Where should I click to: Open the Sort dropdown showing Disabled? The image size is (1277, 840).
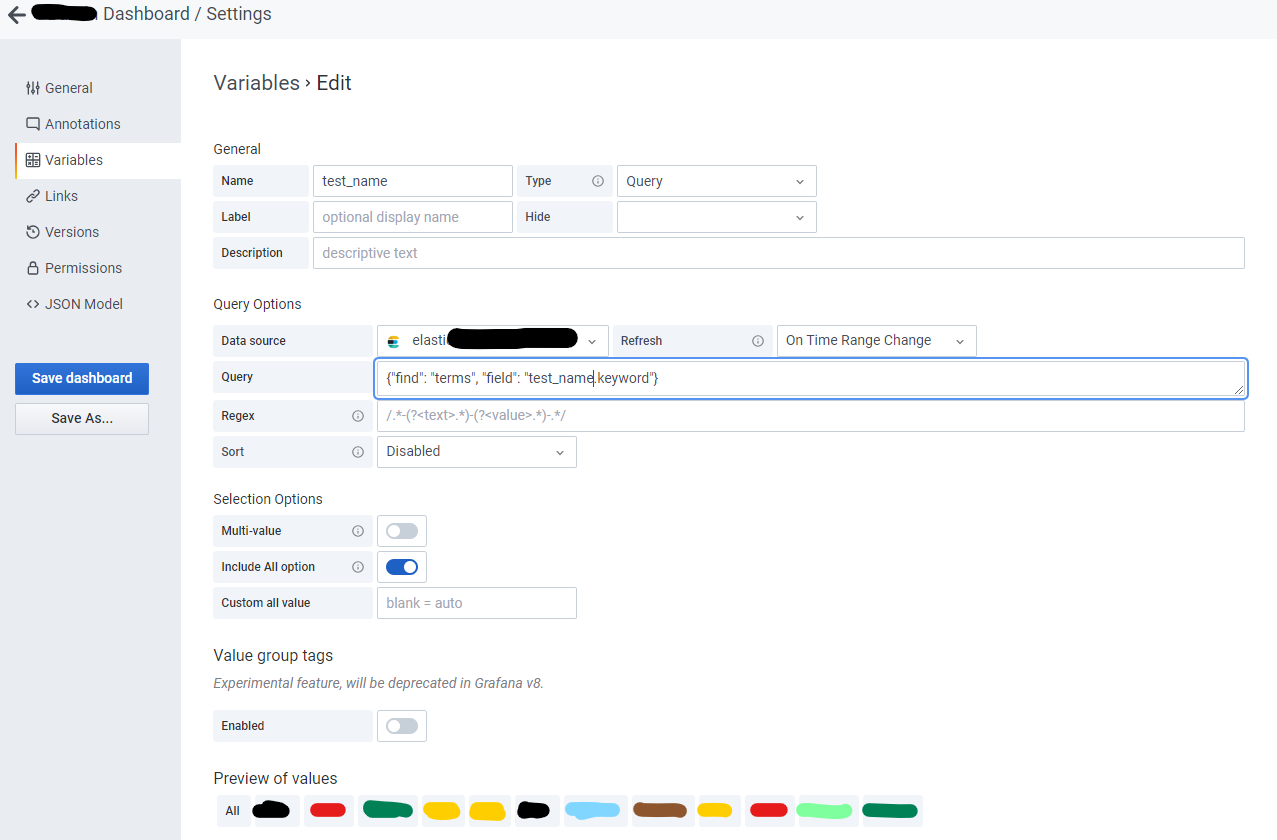point(476,452)
